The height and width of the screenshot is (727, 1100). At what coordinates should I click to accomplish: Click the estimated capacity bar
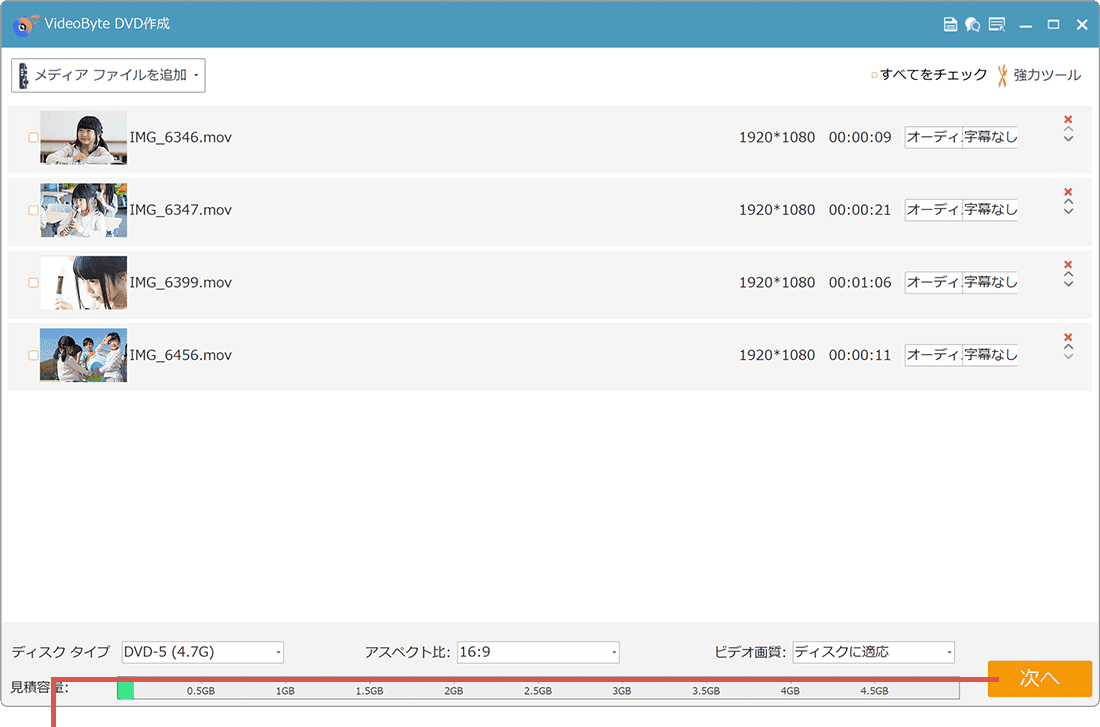[x=538, y=689]
